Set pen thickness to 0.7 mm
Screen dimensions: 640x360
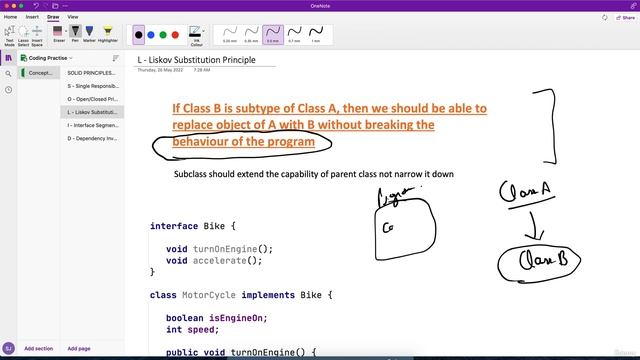(294, 35)
